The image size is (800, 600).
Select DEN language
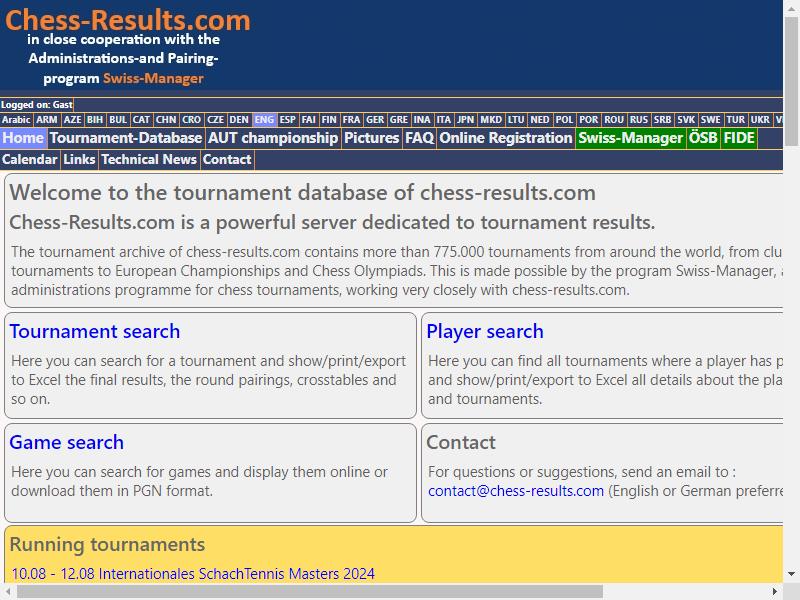[239, 119]
